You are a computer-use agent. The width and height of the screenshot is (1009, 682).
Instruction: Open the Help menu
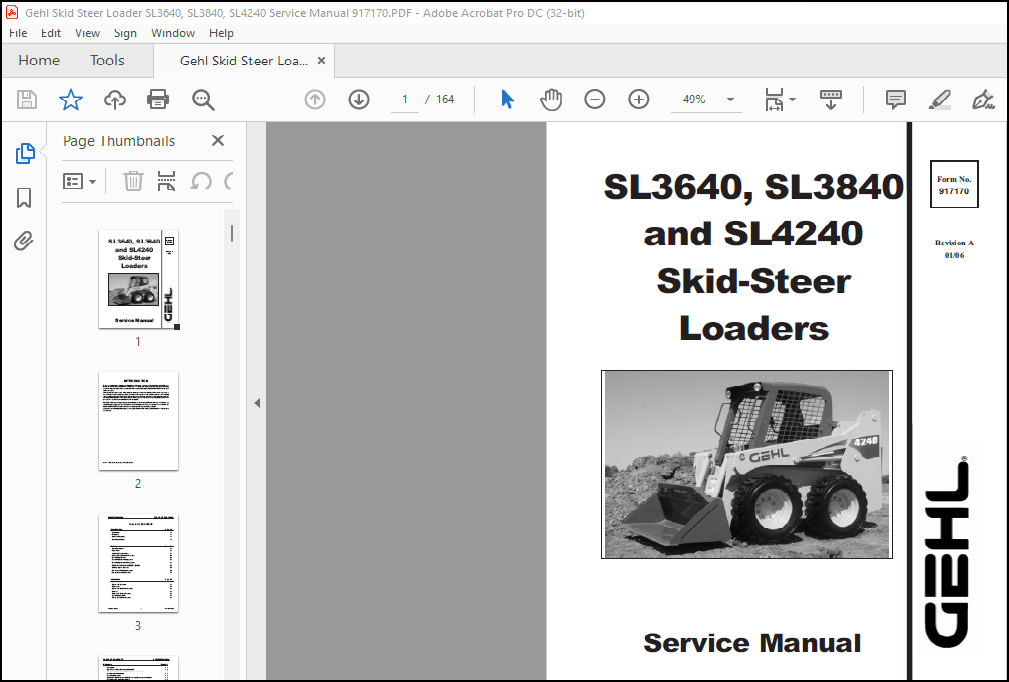point(221,33)
